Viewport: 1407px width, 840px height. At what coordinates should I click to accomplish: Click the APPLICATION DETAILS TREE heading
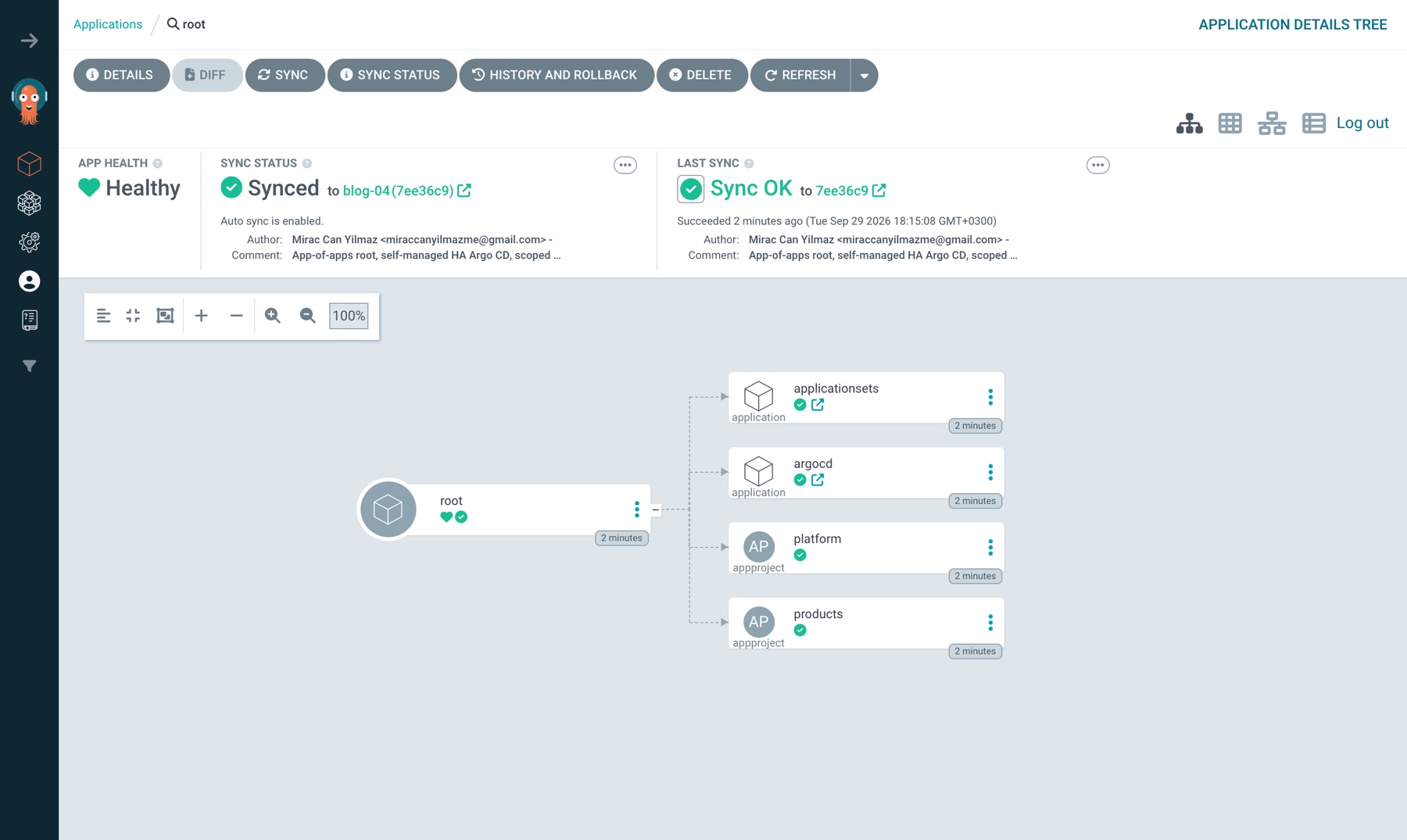1293,24
